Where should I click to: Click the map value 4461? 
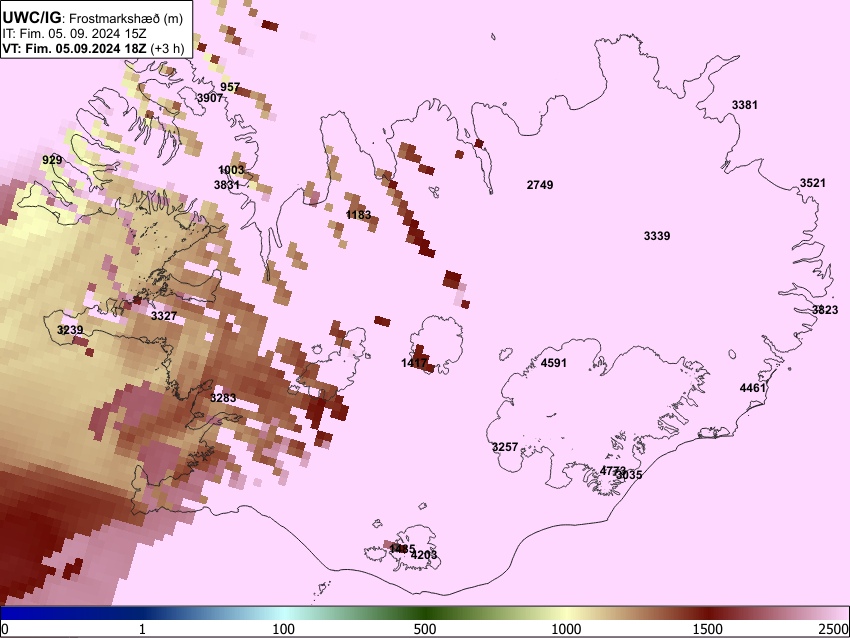pos(753,388)
